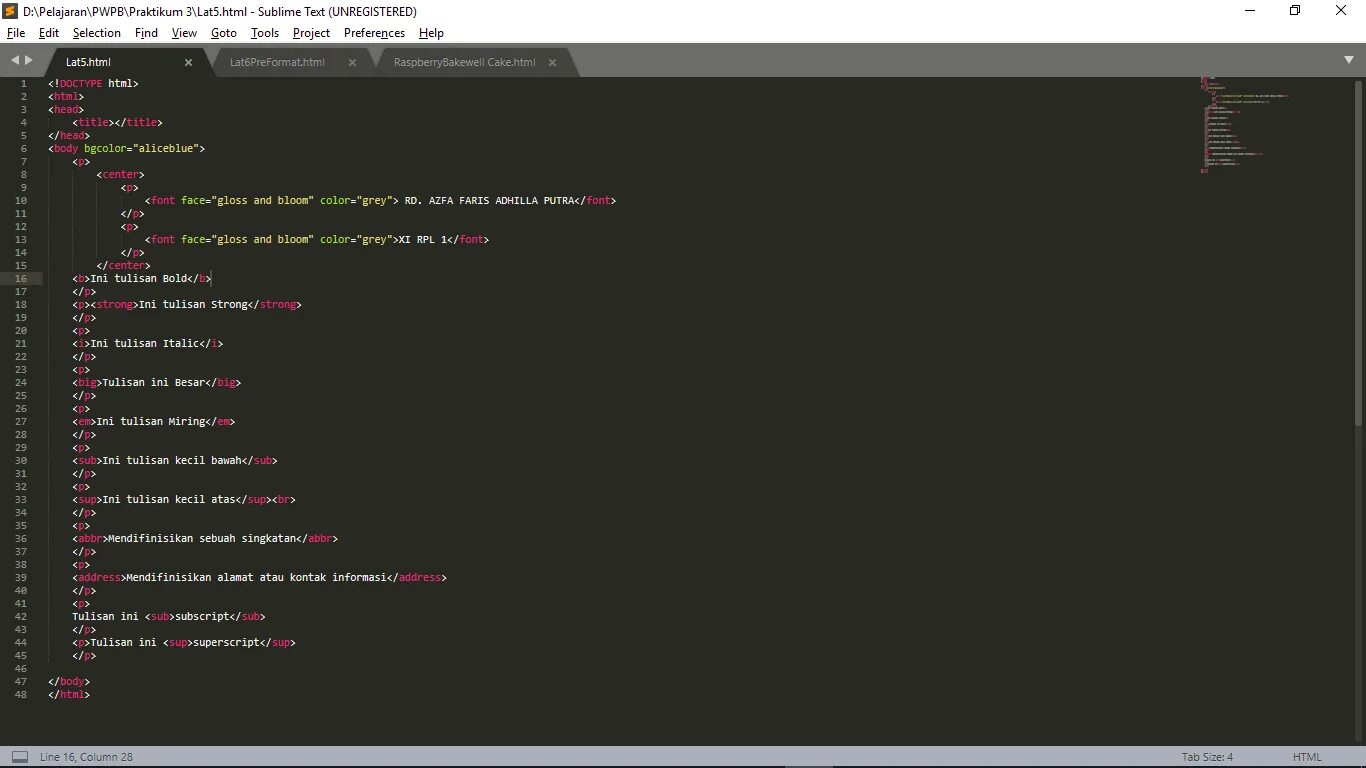
Task: Open the View menu
Action: coord(184,33)
